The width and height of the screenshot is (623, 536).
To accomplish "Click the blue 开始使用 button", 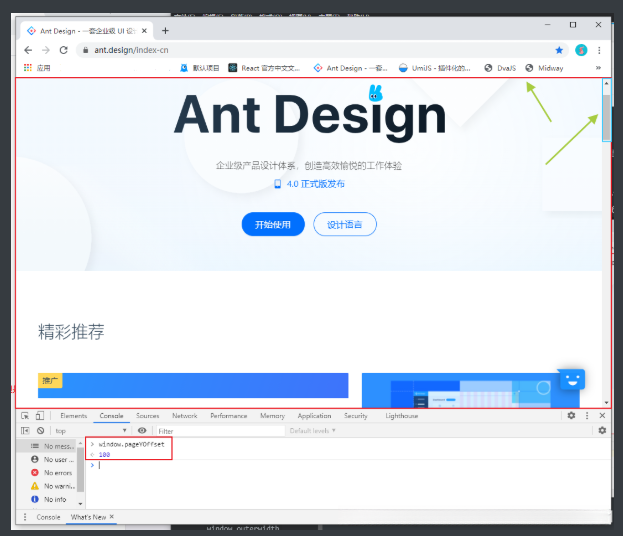I will 273,224.
